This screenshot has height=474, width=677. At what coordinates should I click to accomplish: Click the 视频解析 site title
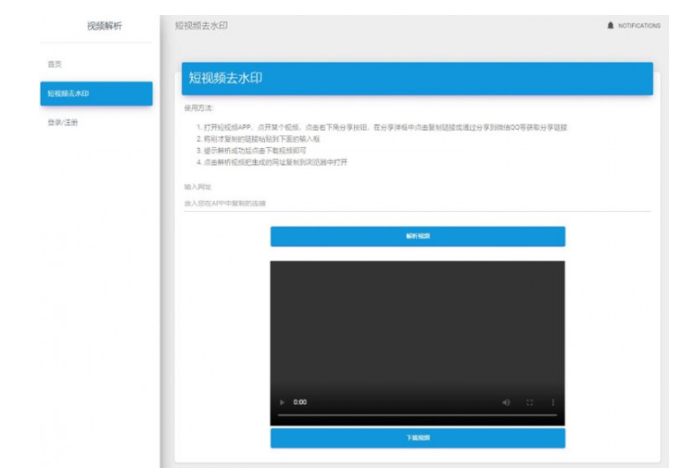[104, 25]
